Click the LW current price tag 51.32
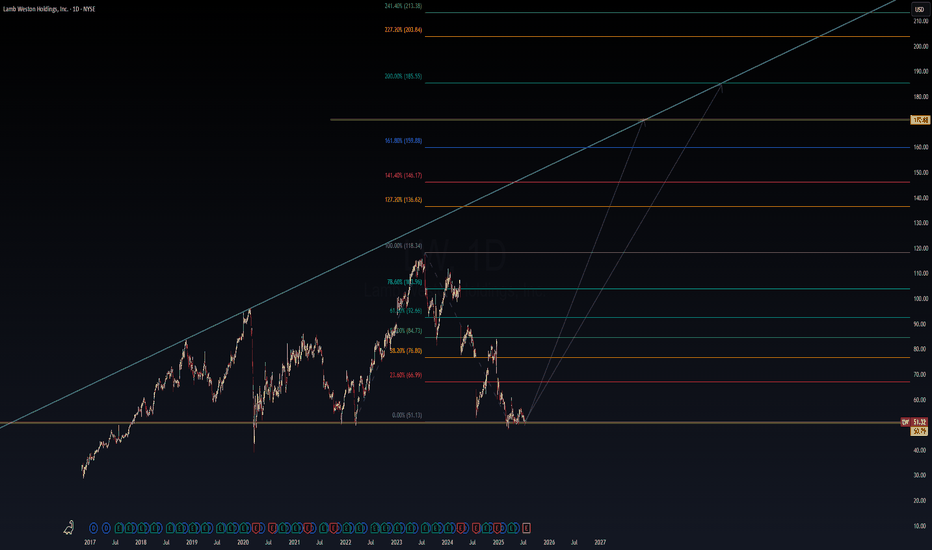Image resolution: width=932 pixels, height=550 pixels. click(x=914, y=422)
